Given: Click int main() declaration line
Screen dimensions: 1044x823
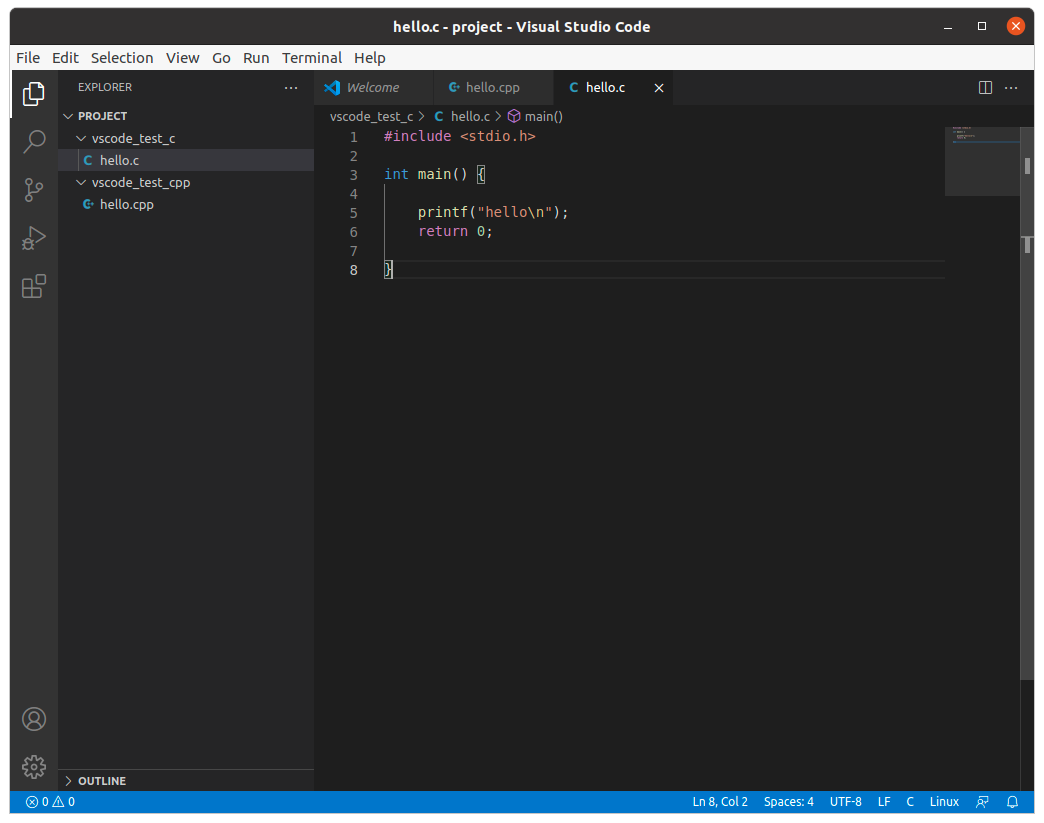Looking at the screenshot, I should click(434, 174).
